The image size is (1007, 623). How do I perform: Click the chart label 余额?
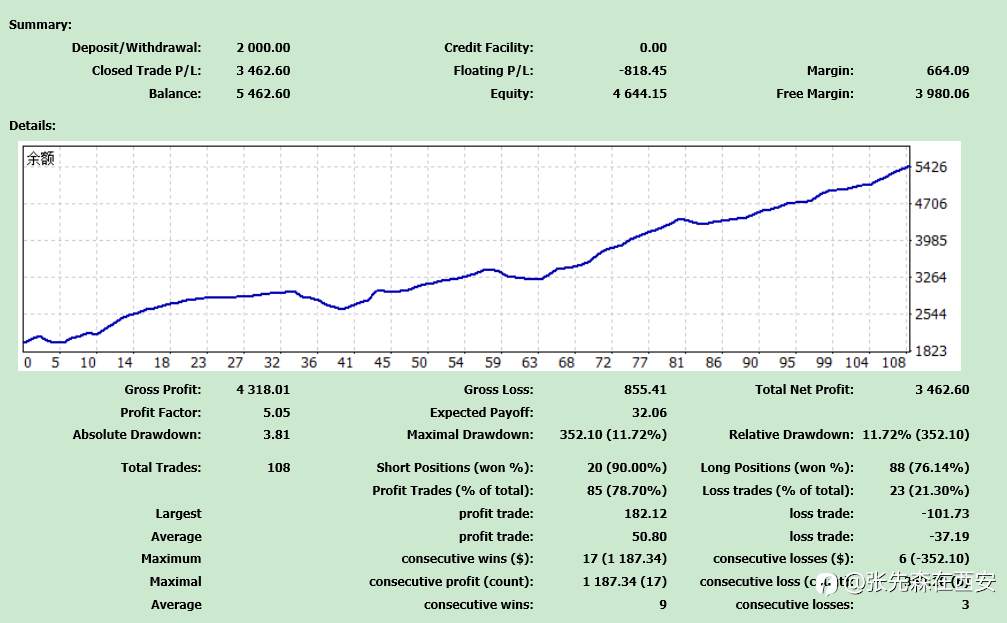coord(40,158)
